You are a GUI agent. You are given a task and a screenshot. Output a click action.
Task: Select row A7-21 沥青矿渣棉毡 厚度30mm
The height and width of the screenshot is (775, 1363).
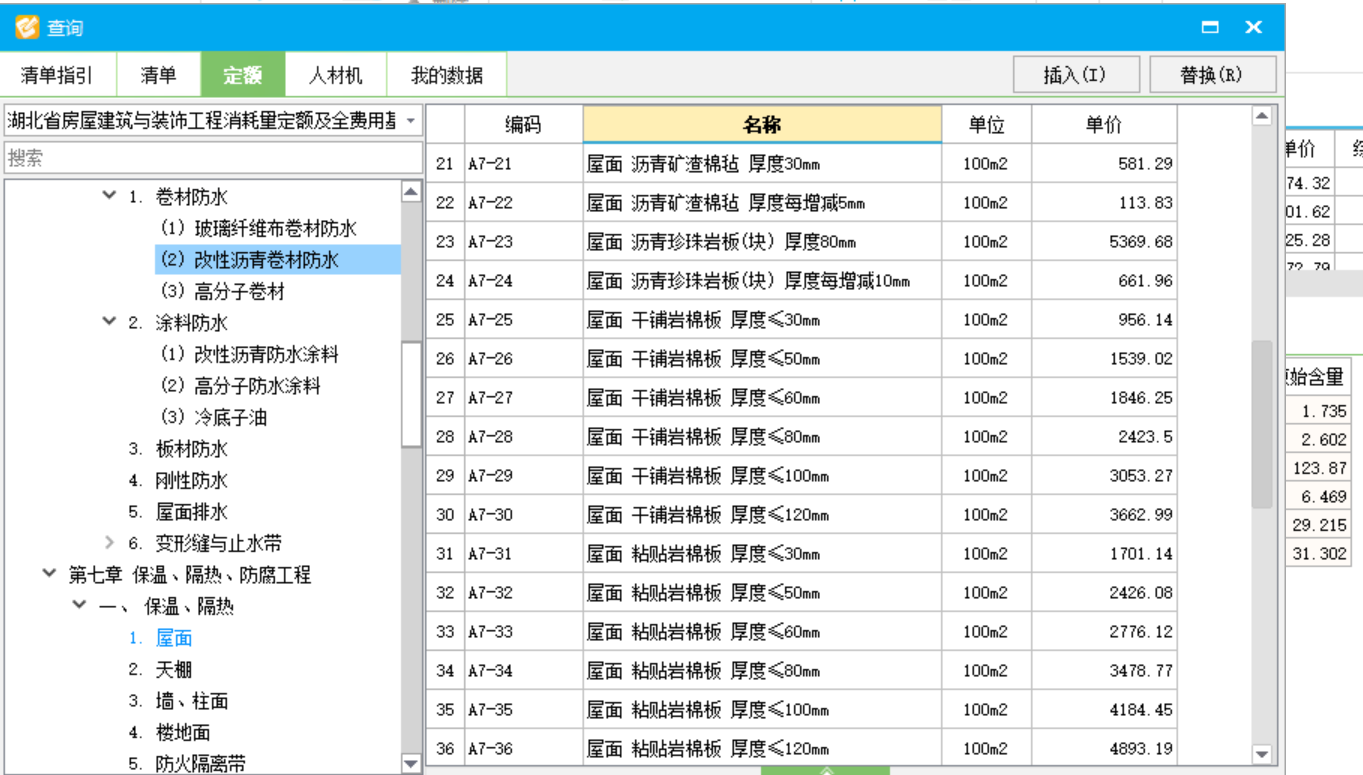[x=801, y=163]
